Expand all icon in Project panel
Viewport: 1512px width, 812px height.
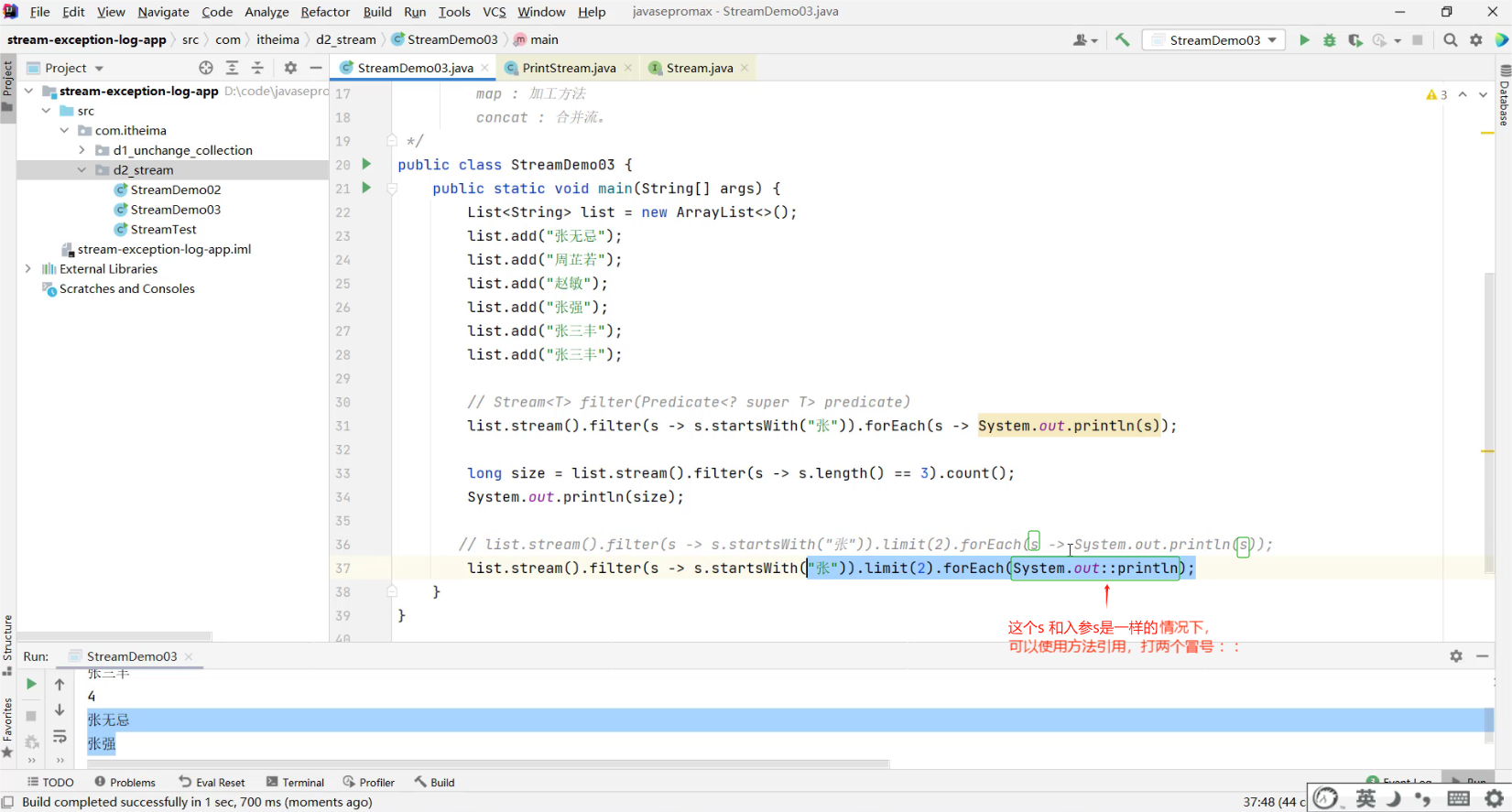(x=232, y=68)
